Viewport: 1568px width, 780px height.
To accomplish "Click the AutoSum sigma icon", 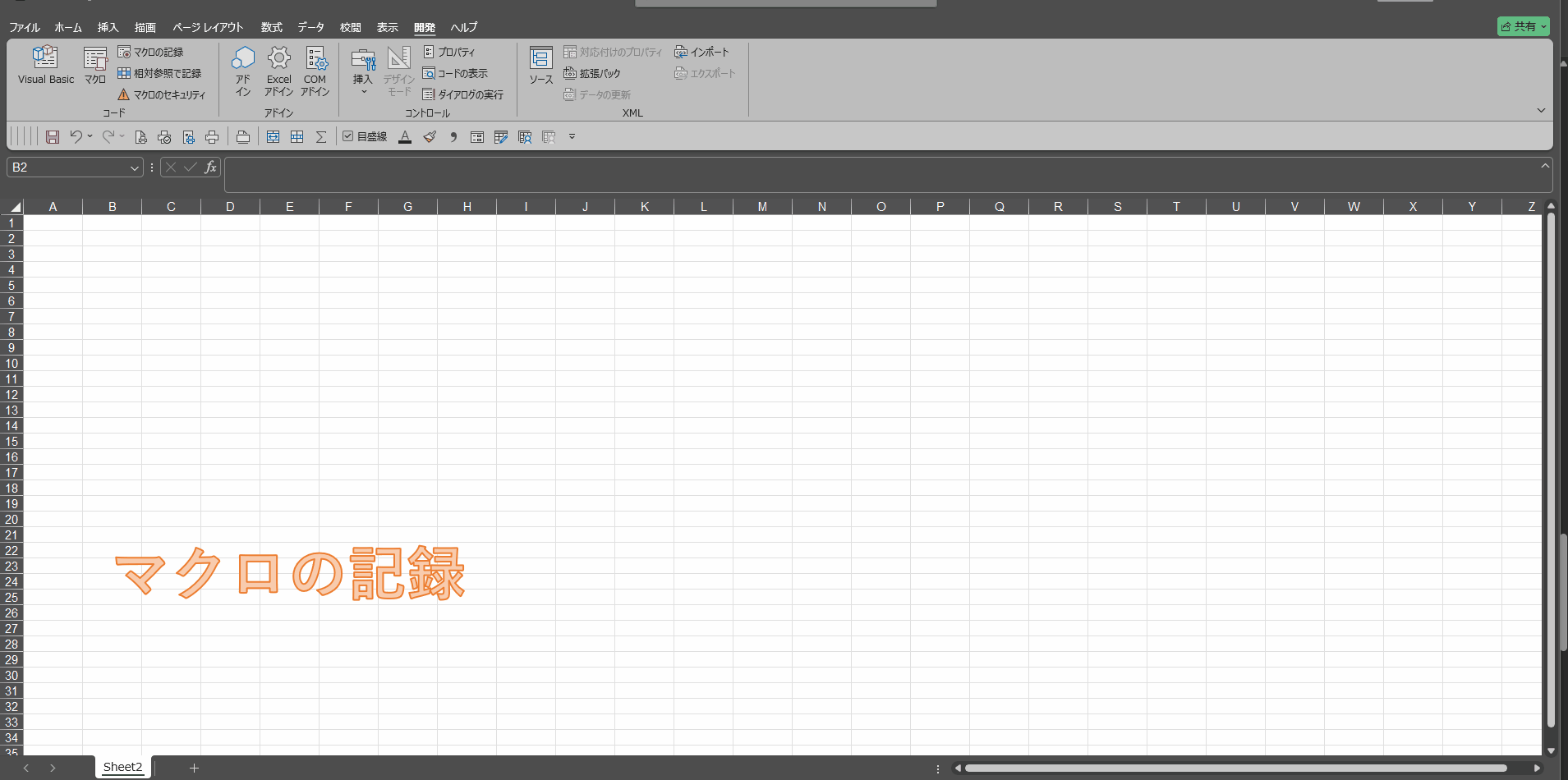I will (321, 137).
